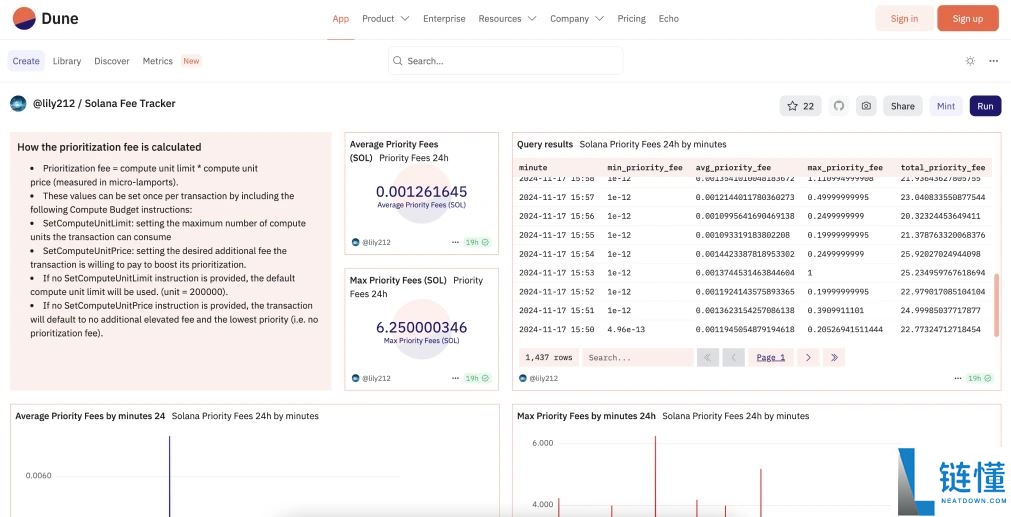Click @lily212 author name on Query results card
1011x517 pixels.
[544, 378]
